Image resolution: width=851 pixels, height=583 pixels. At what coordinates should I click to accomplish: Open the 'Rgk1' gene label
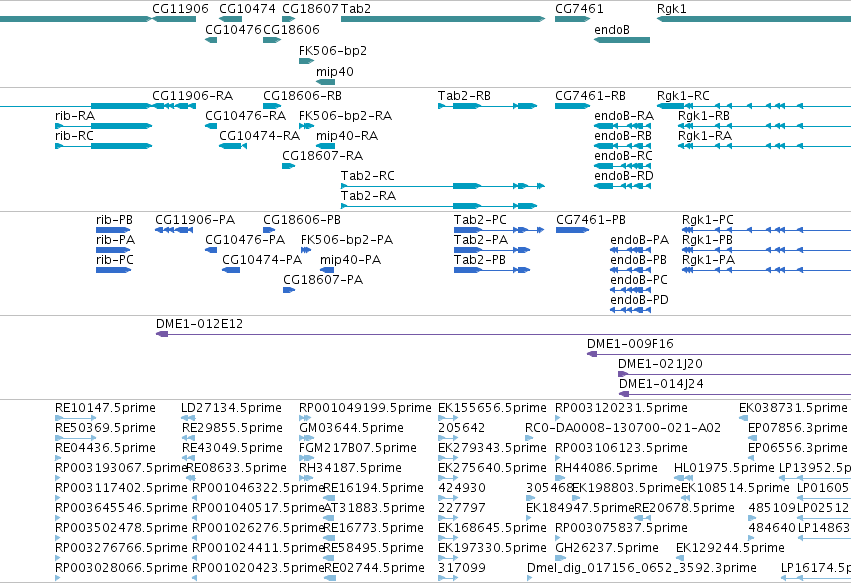pyautogui.click(x=671, y=9)
